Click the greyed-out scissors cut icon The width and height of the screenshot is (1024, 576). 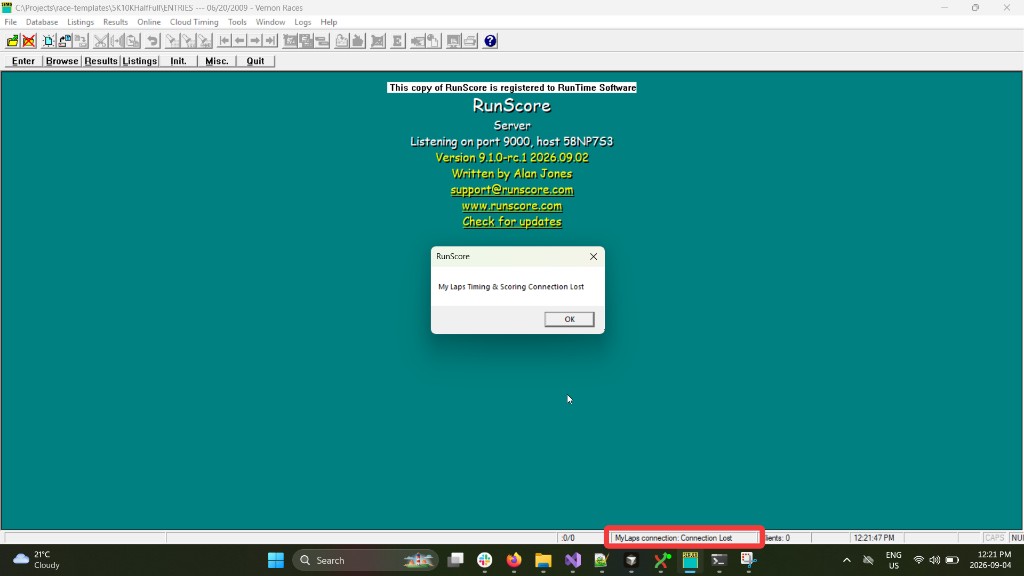[100, 41]
